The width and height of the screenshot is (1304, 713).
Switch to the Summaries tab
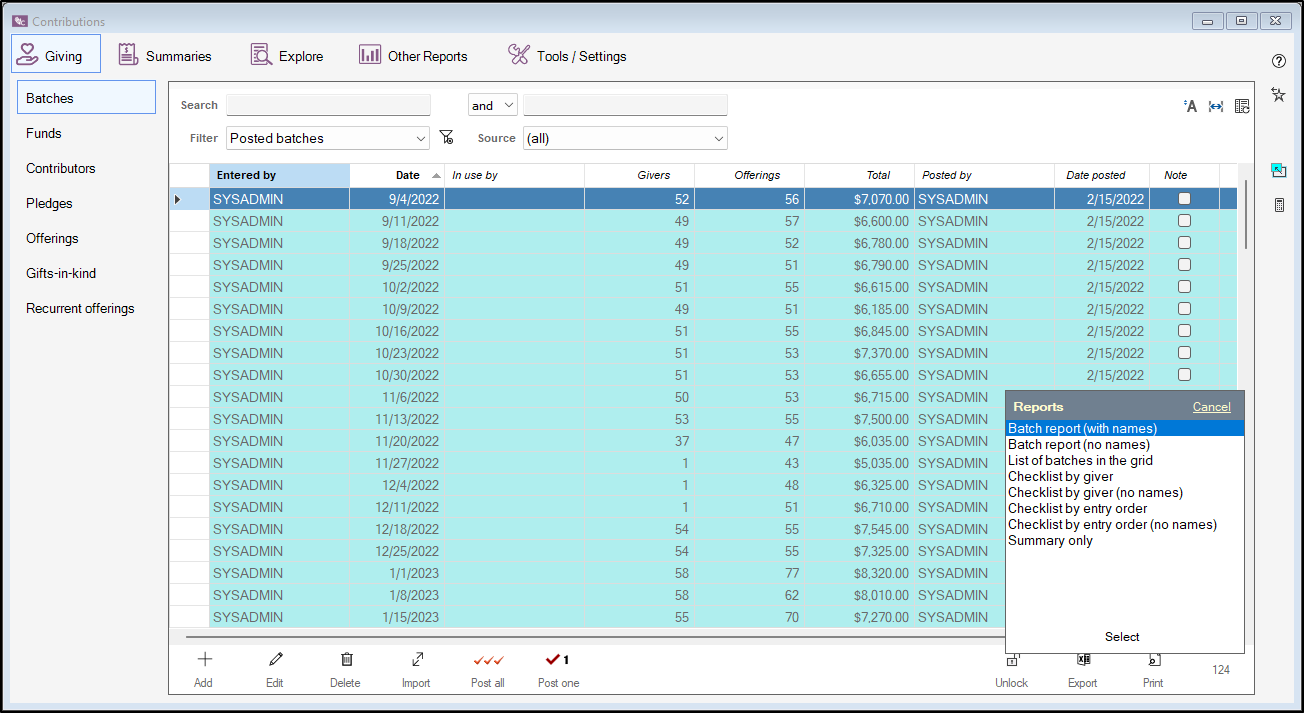coord(165,56)
